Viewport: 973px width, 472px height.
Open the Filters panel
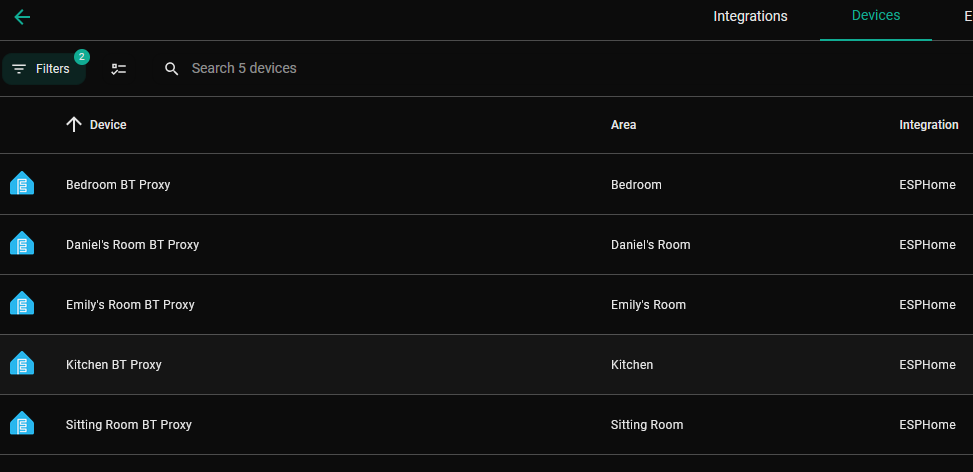tap(44, 69)
